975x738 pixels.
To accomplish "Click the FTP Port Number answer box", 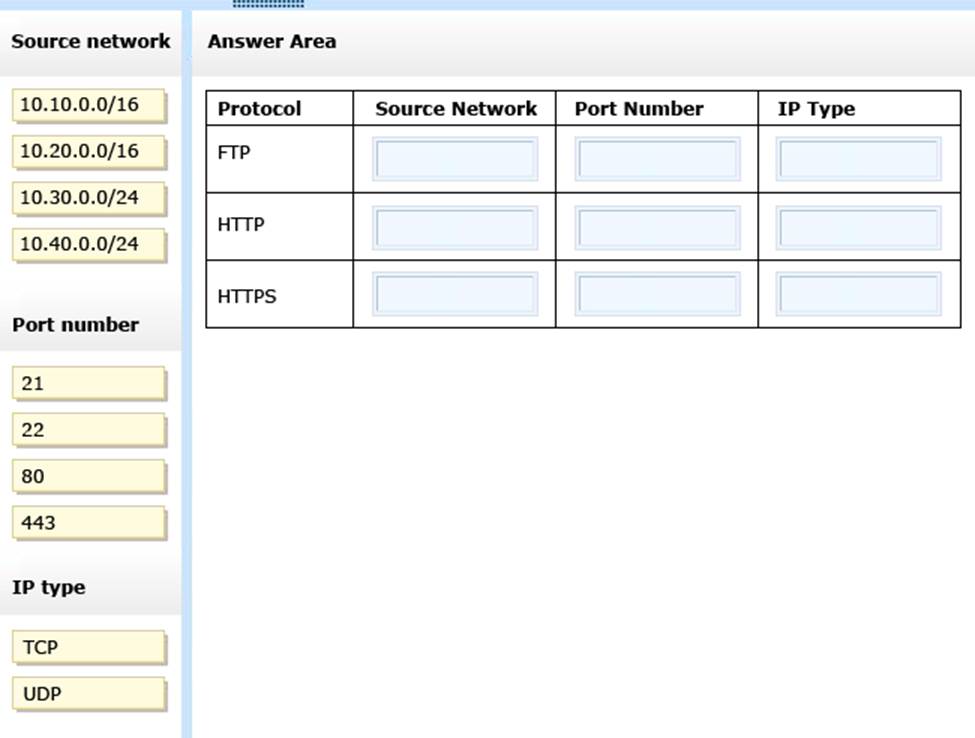I will (x=657, y=159).
